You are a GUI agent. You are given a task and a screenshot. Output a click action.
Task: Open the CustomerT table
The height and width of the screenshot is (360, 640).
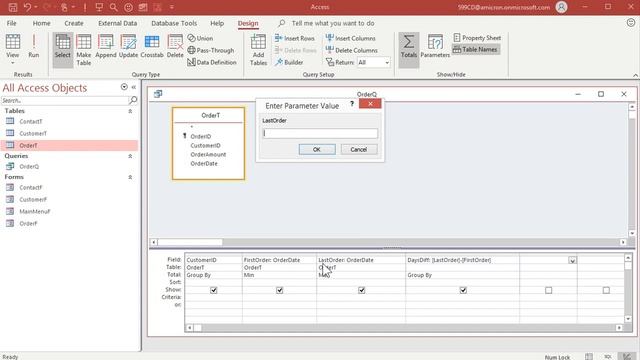tap(33, 133)
